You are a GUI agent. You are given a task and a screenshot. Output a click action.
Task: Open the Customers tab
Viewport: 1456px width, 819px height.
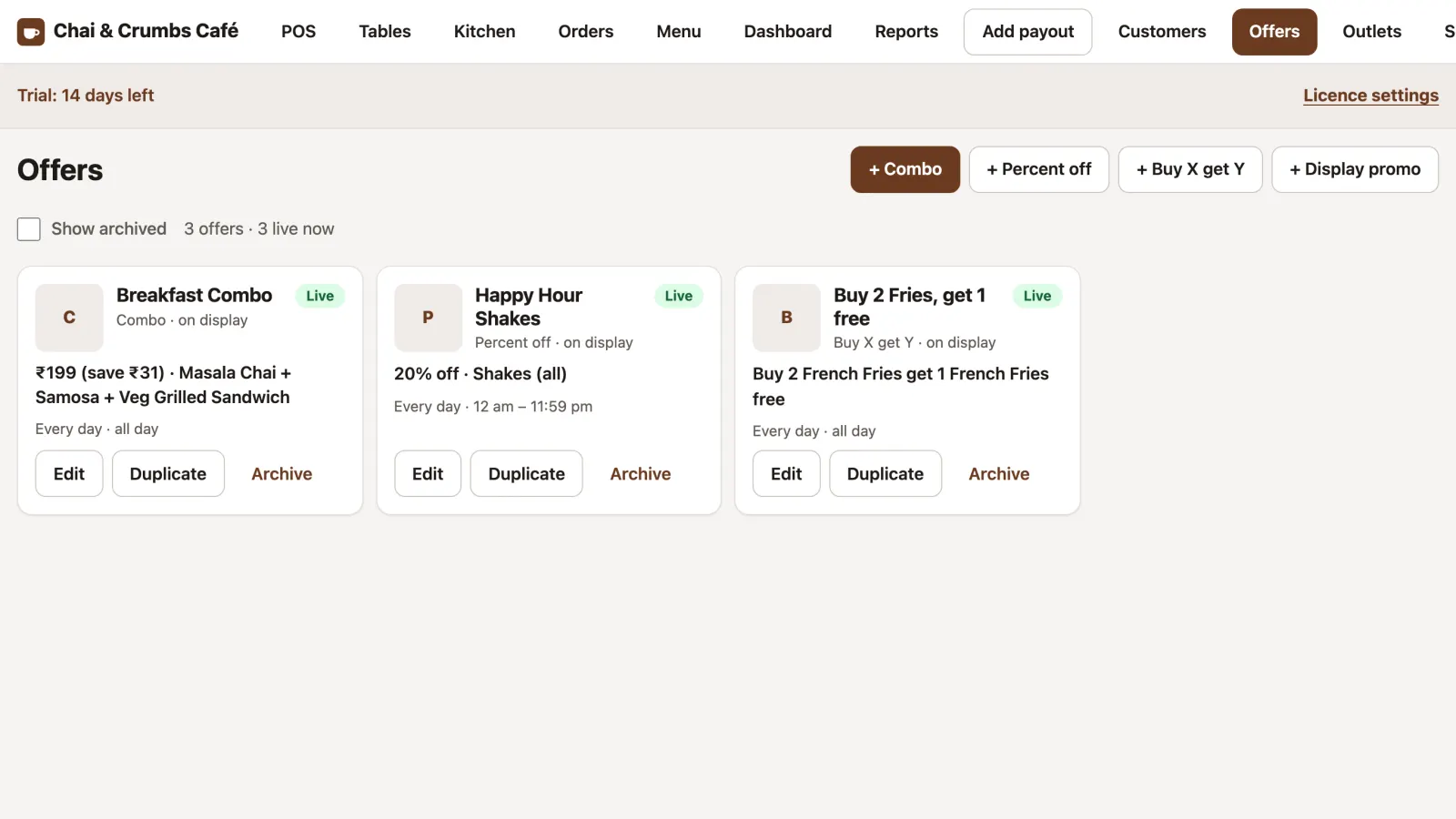click(1162, 32)
